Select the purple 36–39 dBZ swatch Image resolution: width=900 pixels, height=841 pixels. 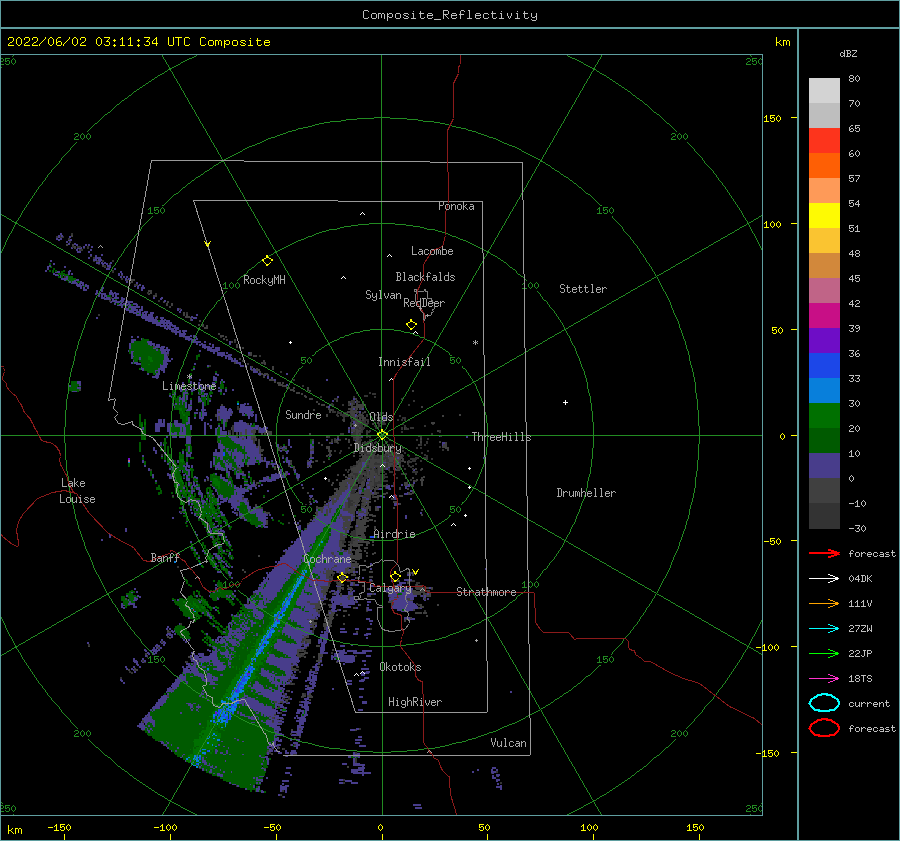click(824, 341)
